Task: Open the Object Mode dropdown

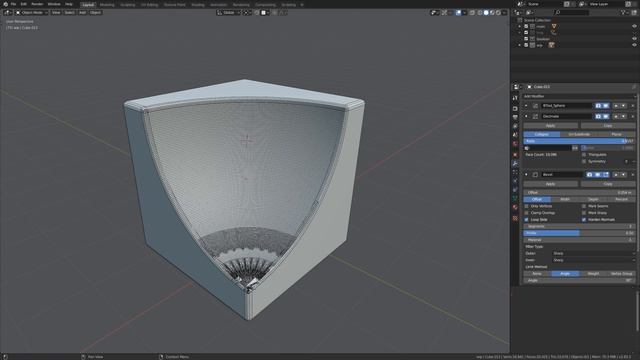Action: [x=32, y=13]
